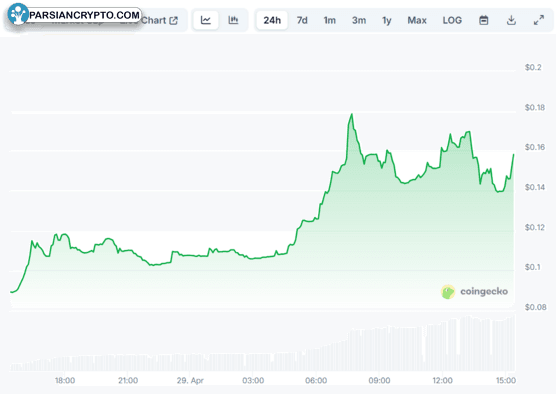
Task: Toggle the LOG scale option
Action: 452,20
